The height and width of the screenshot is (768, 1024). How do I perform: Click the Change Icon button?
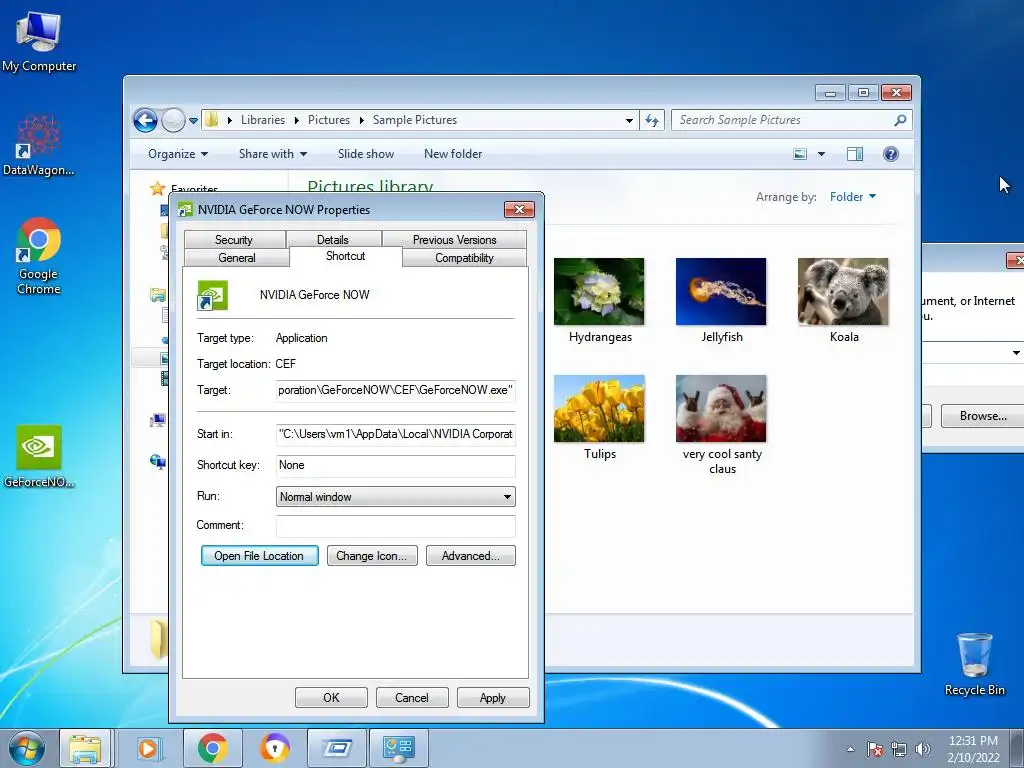coord(372,556)
